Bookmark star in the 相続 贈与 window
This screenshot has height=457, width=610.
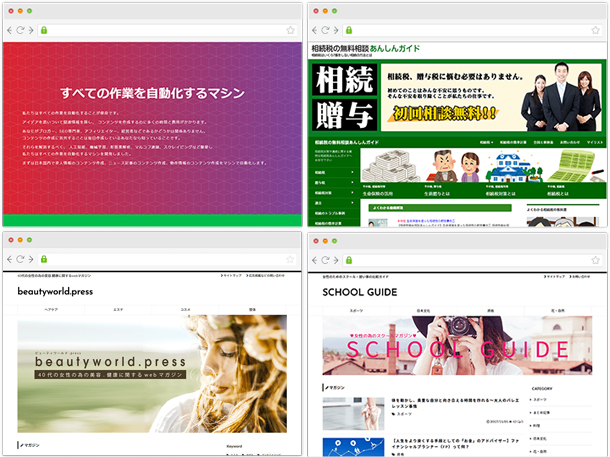click(x=595, y=30)
